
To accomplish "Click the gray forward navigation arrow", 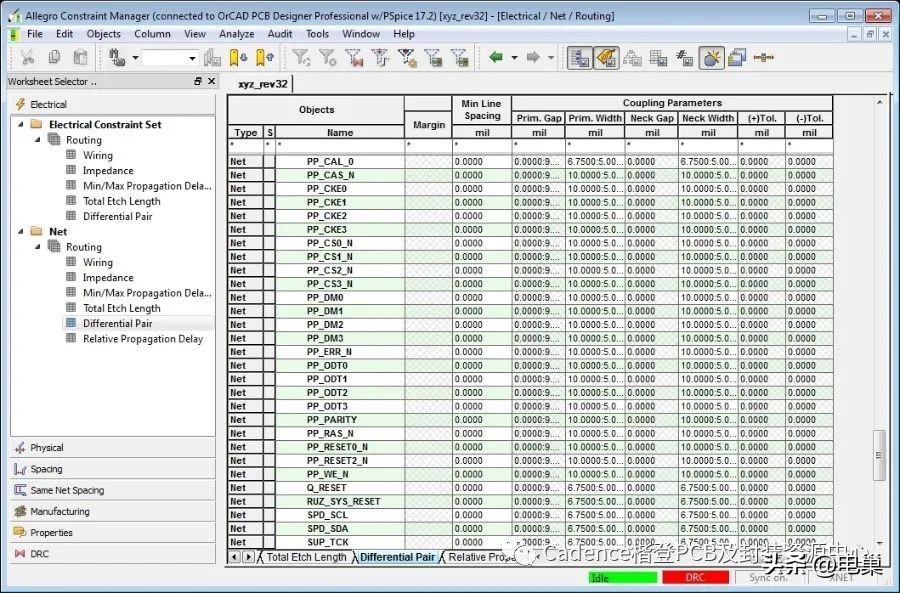I will coord(532,57).
